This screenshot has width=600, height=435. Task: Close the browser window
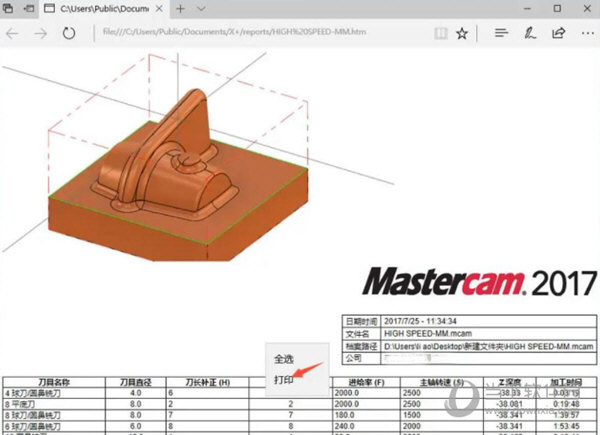click(x=587, y=8)
